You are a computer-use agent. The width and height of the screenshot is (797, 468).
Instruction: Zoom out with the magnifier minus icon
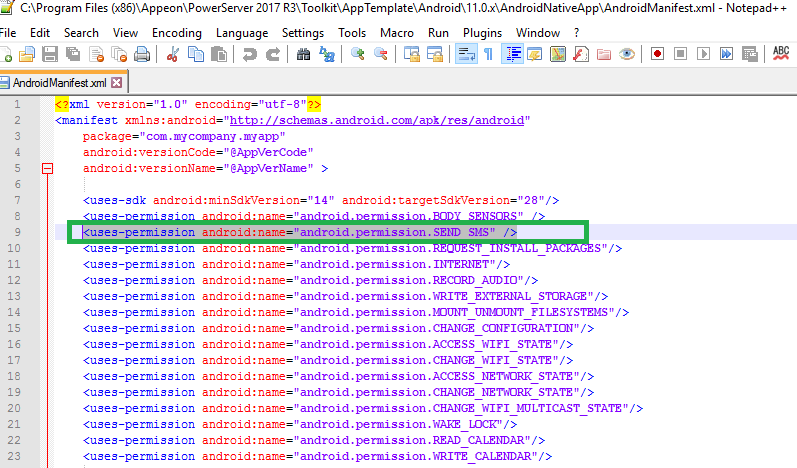[x=381, y=54]
